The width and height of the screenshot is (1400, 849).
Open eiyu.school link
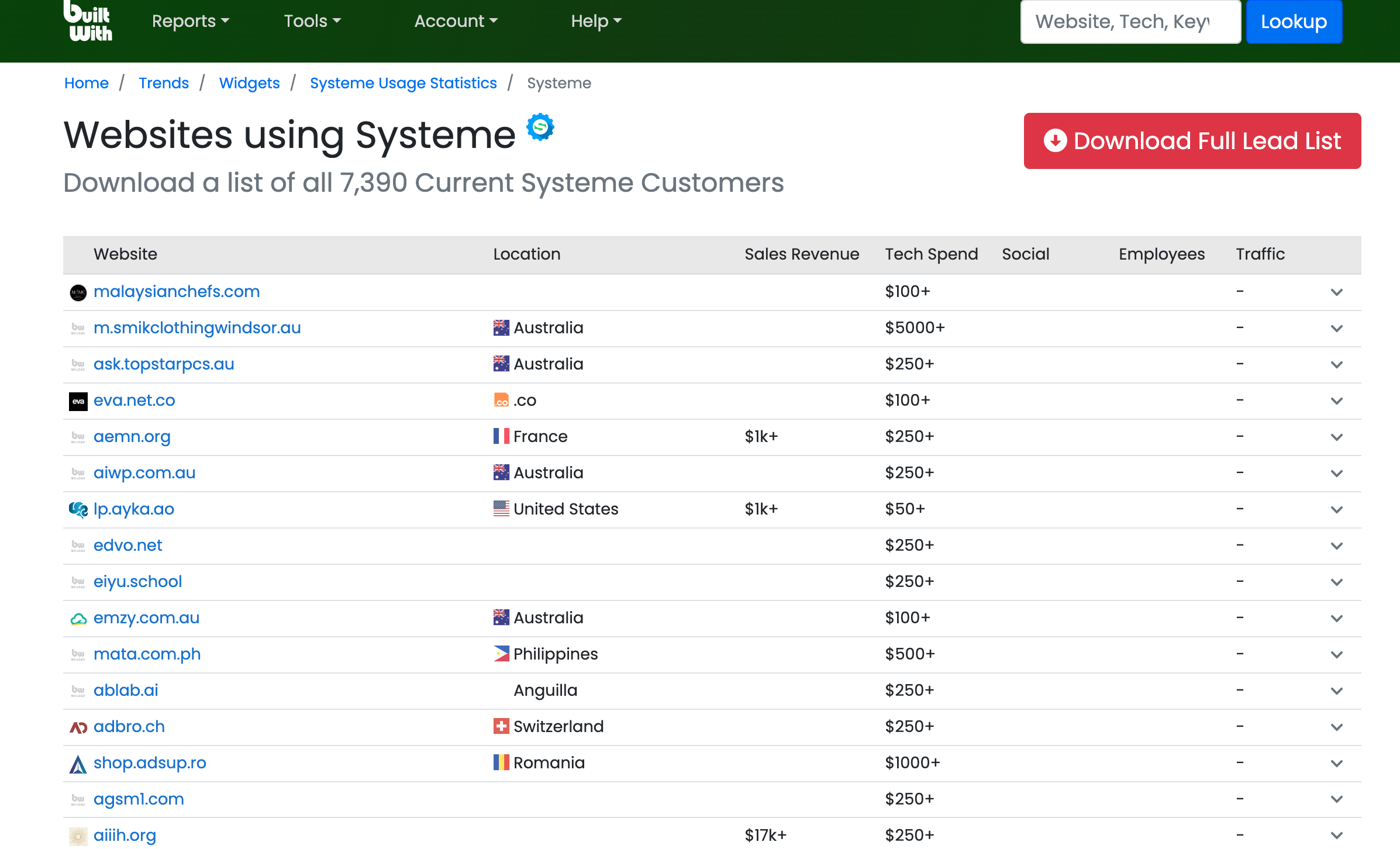click(138, 581)
